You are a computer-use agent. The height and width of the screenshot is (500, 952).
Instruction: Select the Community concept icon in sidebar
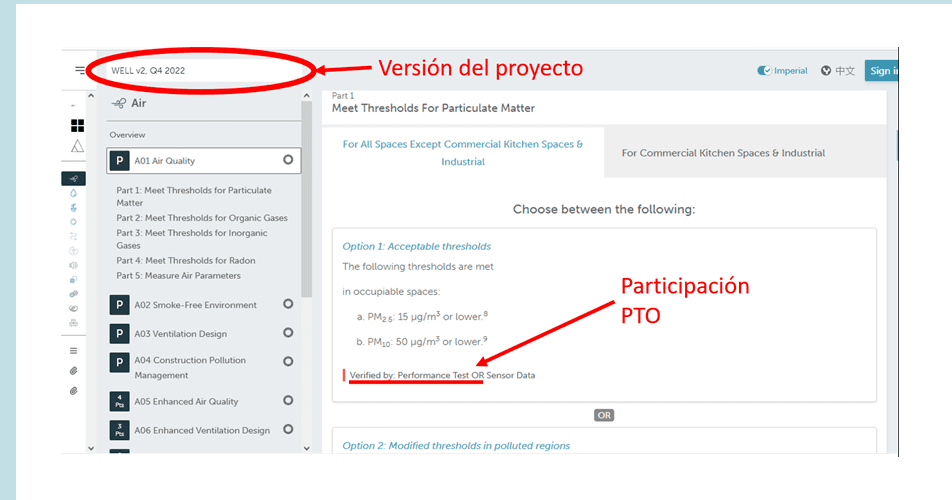point(73,308)
